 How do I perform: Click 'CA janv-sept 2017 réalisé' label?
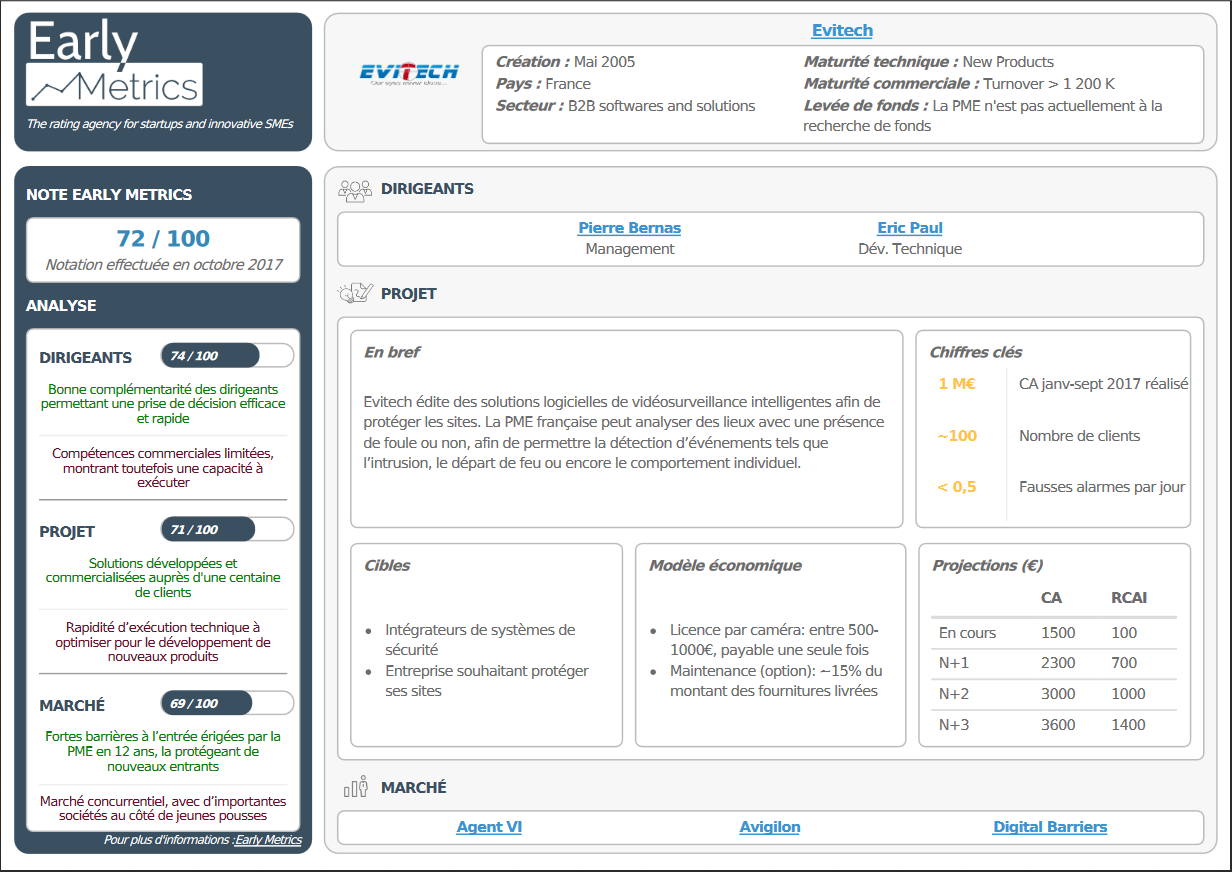tap(1104, 383)
